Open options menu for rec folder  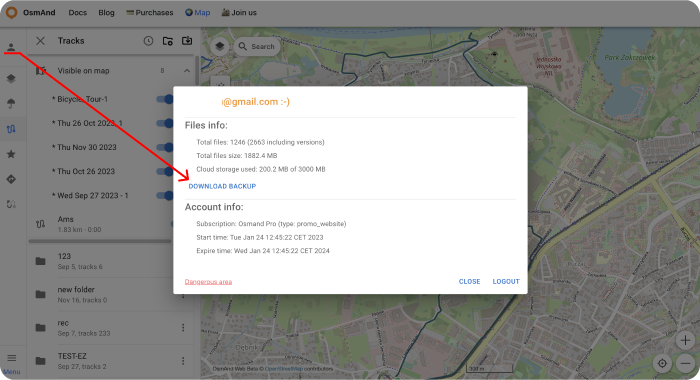pos(183,328)
